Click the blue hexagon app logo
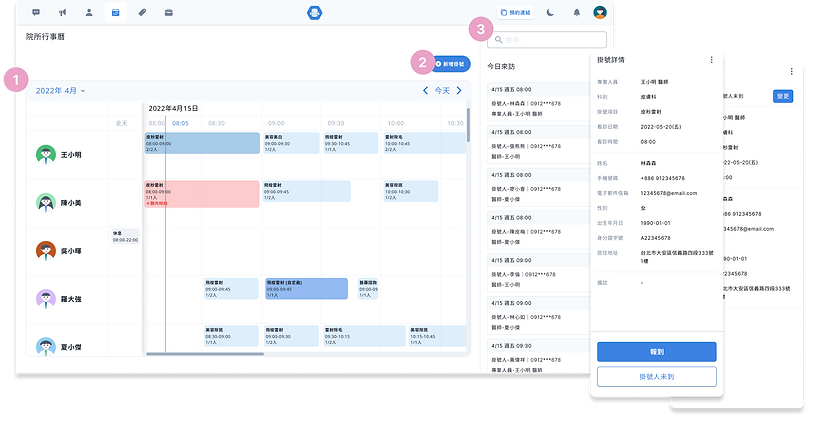Image resolution: width=819 pixels, height=421 pixels. (x=314, y=13)
